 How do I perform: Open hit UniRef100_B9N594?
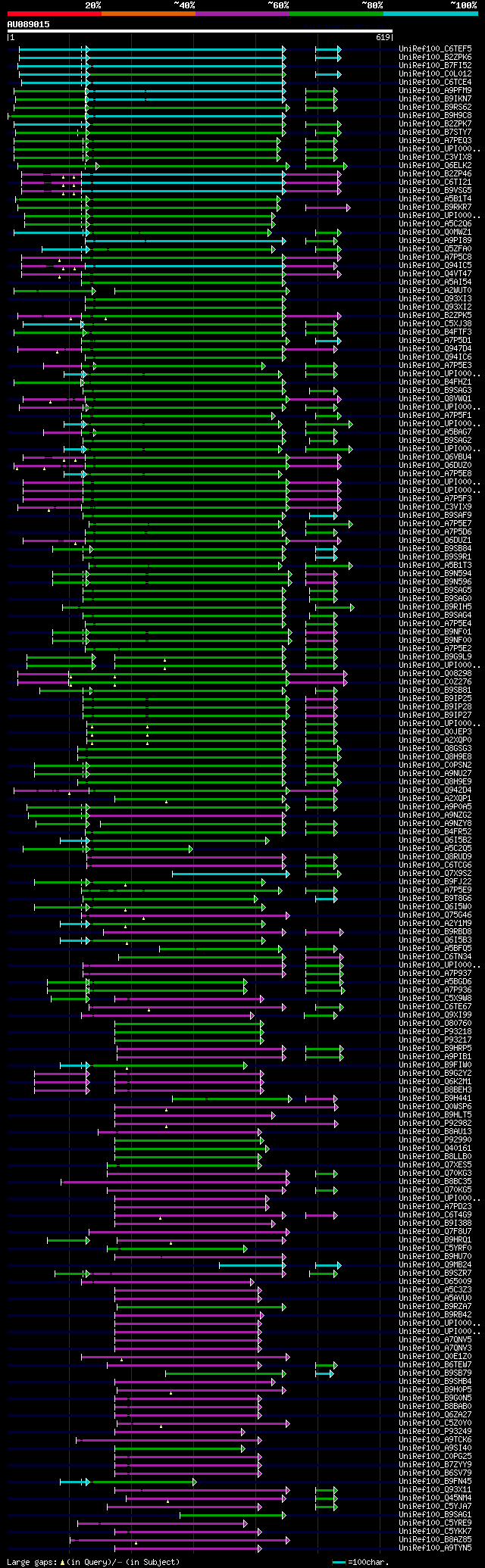click(435, 573)
